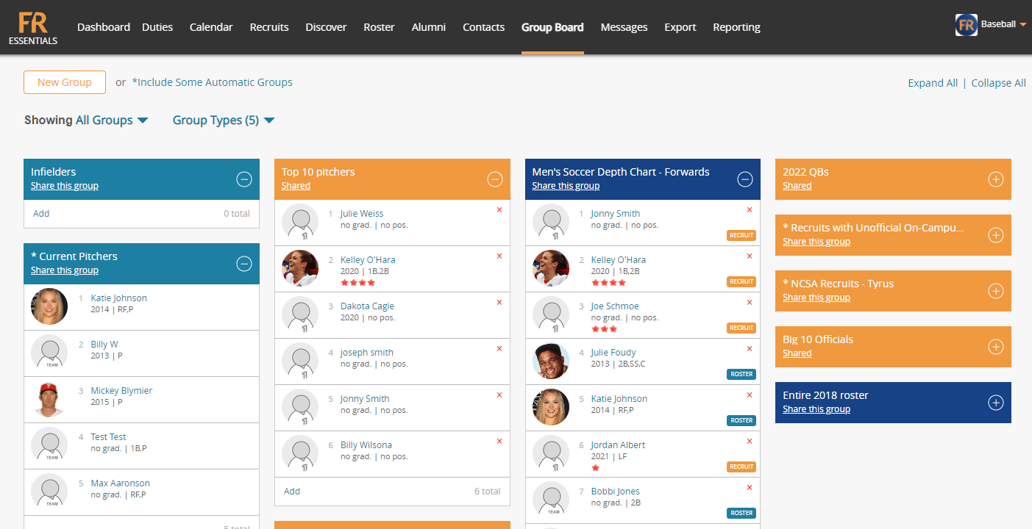This screenshot has height=529, width=1032.
Task: Click the star rating under Joe Schmoe
Action: click(603, 329)
